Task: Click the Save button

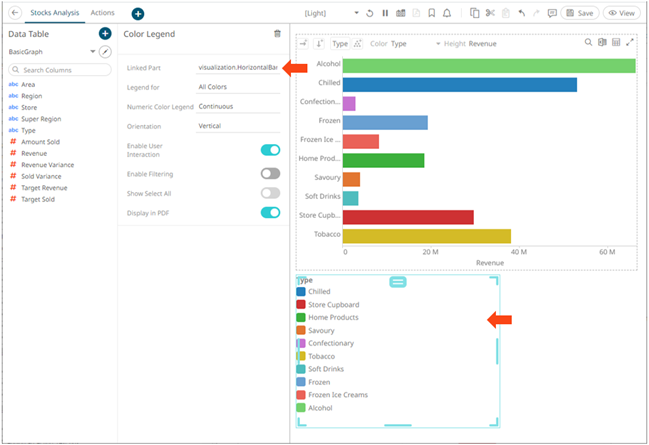Action: point(580,13)
